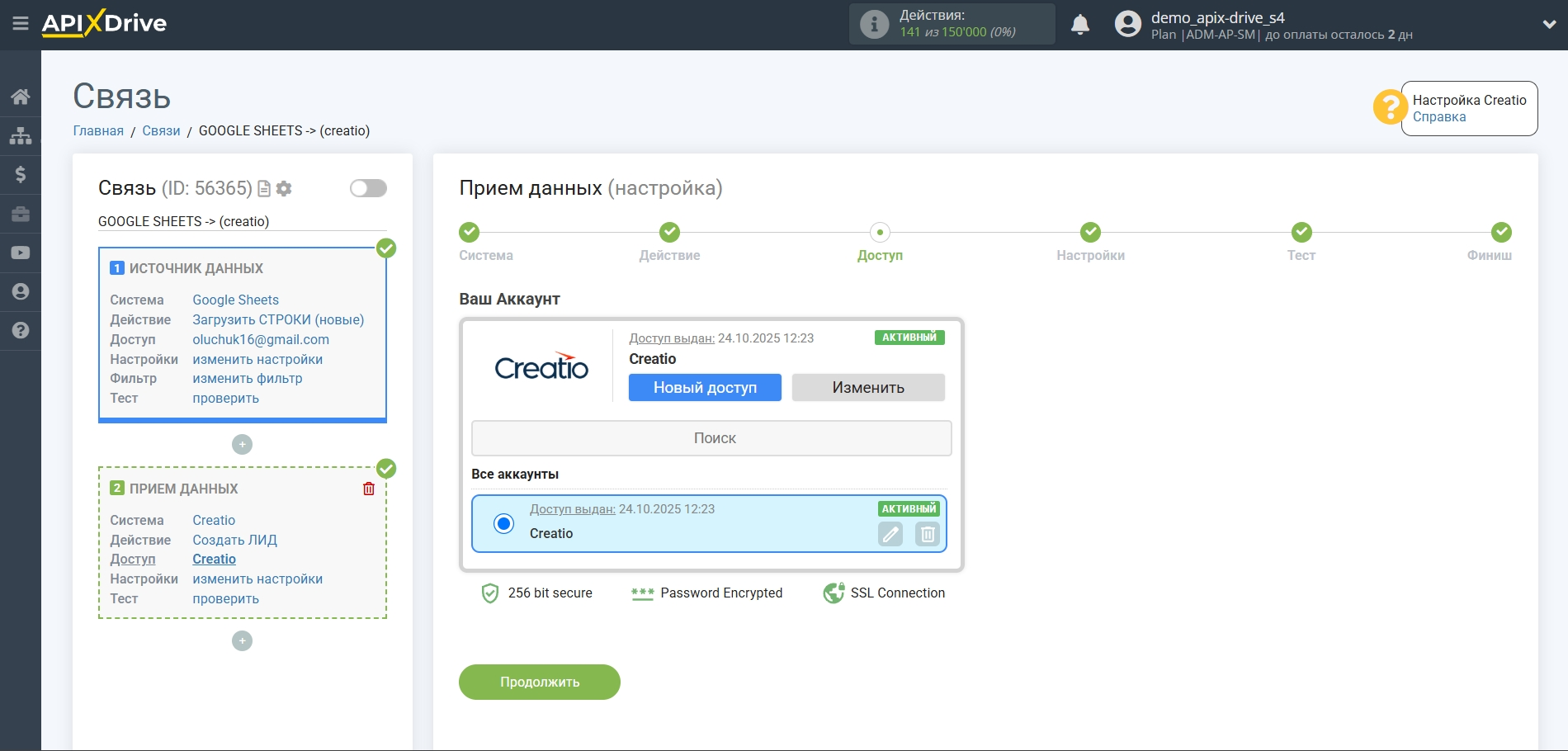Click the Новый доступ button

tap(705, 388)
